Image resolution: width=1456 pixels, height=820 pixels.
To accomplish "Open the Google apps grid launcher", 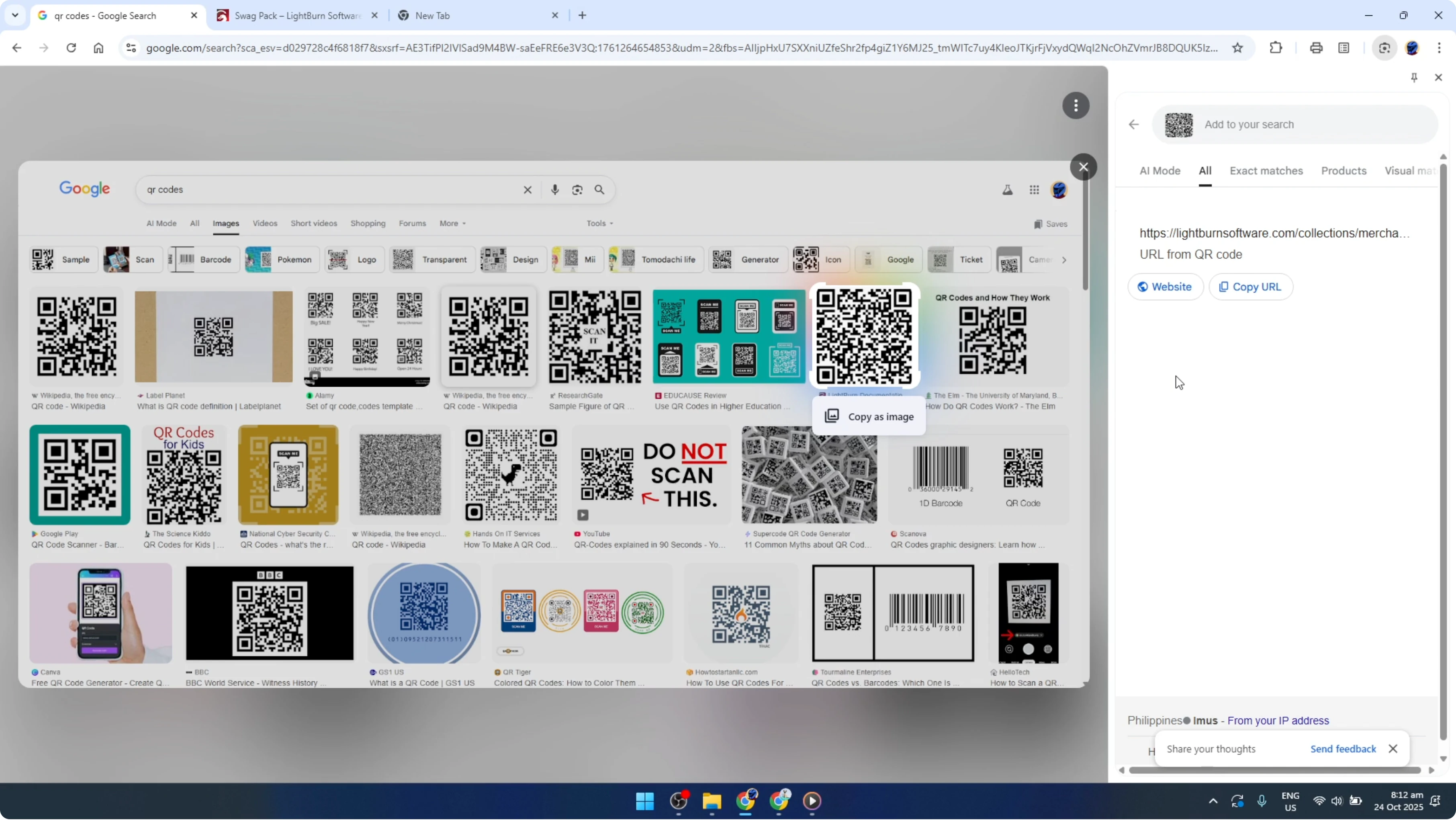I will [1035, 190].
